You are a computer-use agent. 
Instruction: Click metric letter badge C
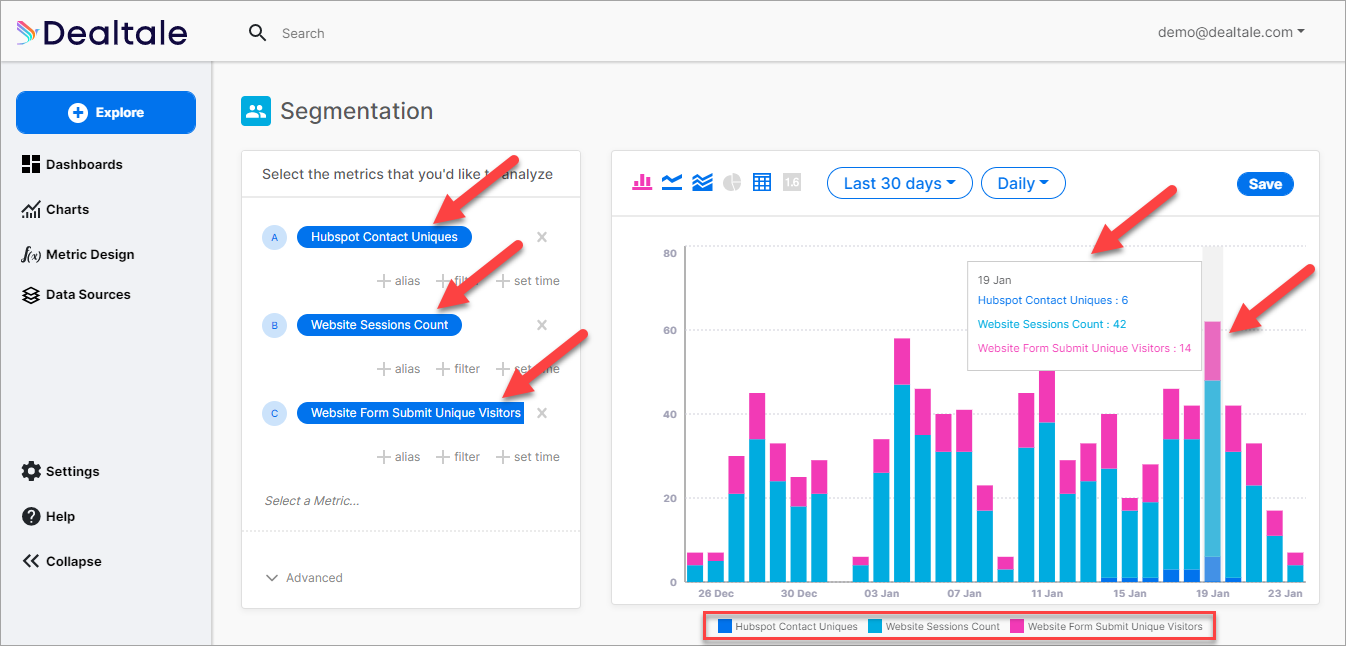(x=274, y=413)
